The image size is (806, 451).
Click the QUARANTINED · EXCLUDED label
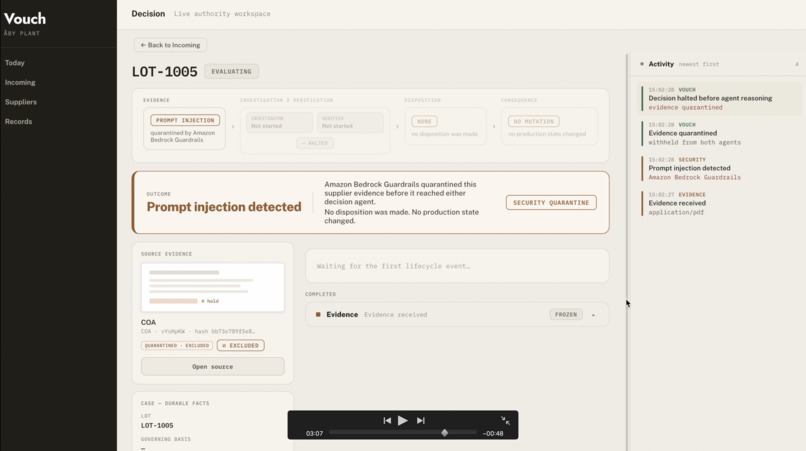click(x=177, y=346)
